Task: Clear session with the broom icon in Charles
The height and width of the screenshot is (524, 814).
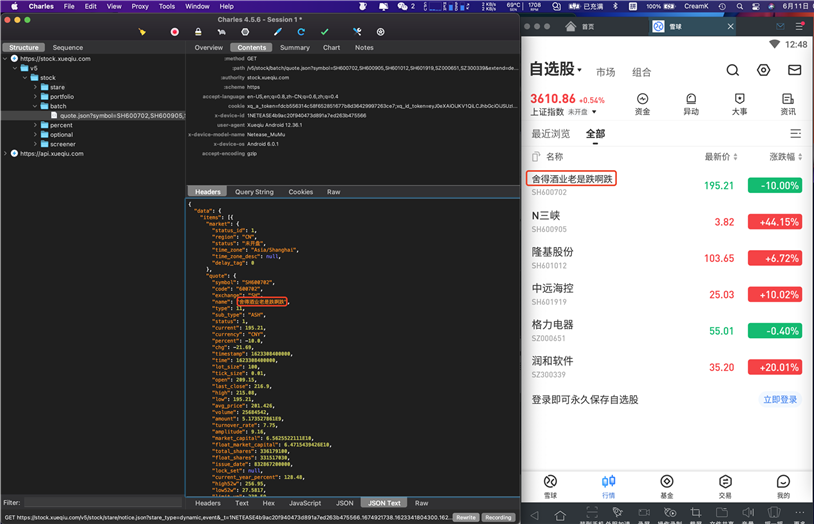Action: 142,32
